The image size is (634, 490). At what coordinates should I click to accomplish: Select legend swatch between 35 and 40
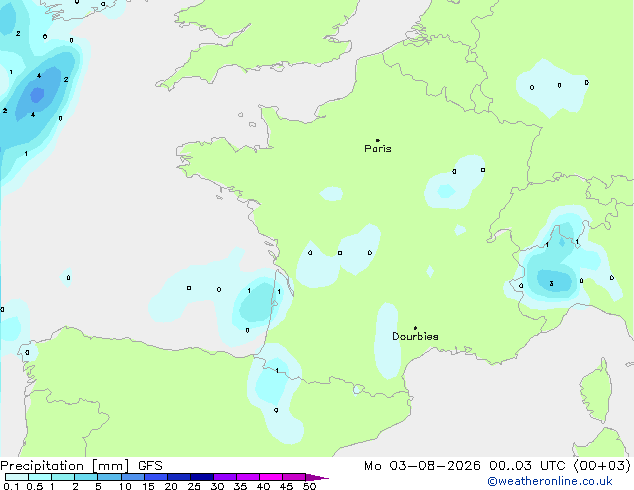tap(248, 477)
